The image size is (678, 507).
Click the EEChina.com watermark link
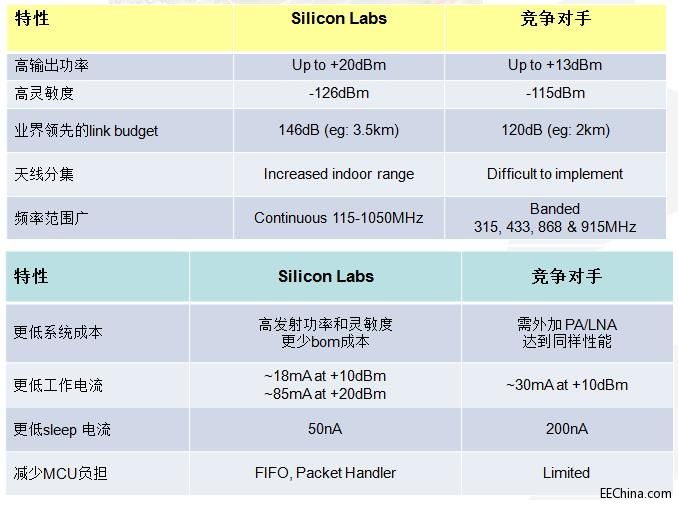click(635, 493)
